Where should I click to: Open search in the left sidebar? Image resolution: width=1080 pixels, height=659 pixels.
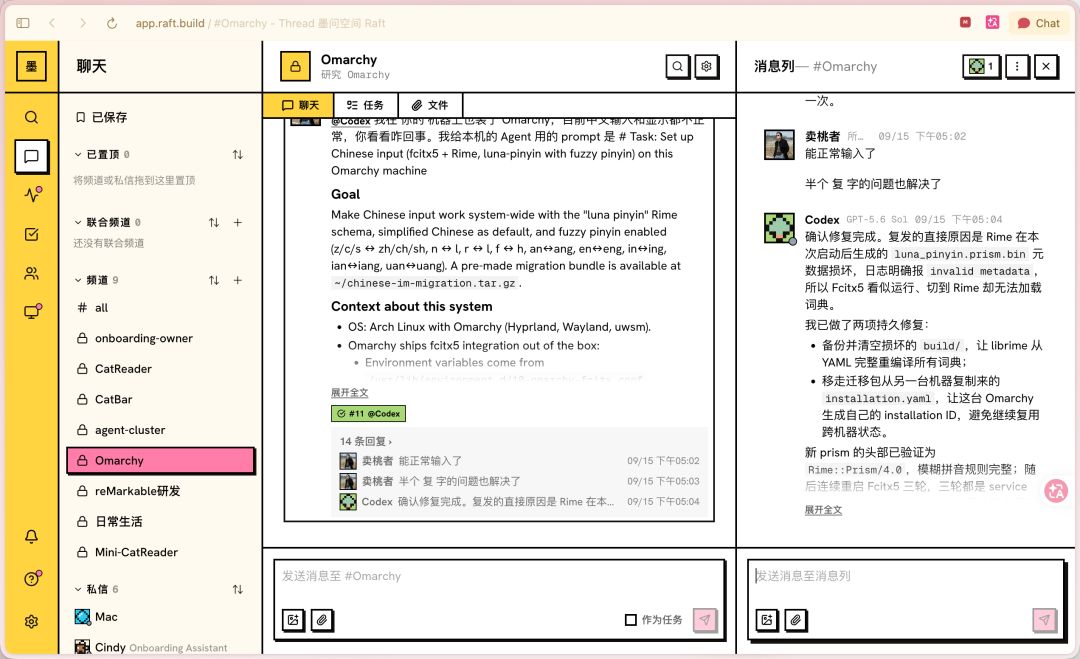click(31, 117)
